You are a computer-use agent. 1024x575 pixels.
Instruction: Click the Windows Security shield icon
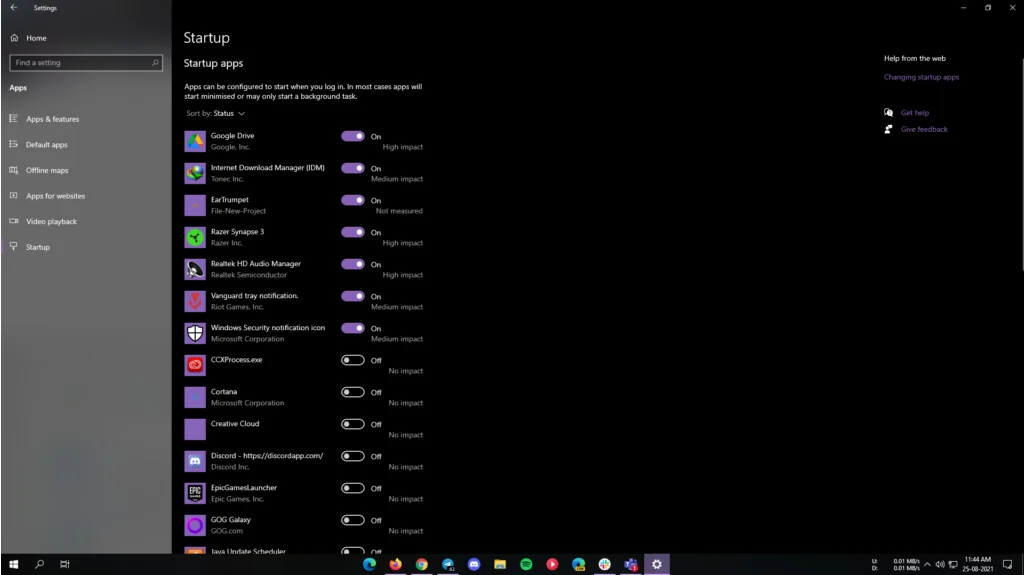click(x=194, y=333)
